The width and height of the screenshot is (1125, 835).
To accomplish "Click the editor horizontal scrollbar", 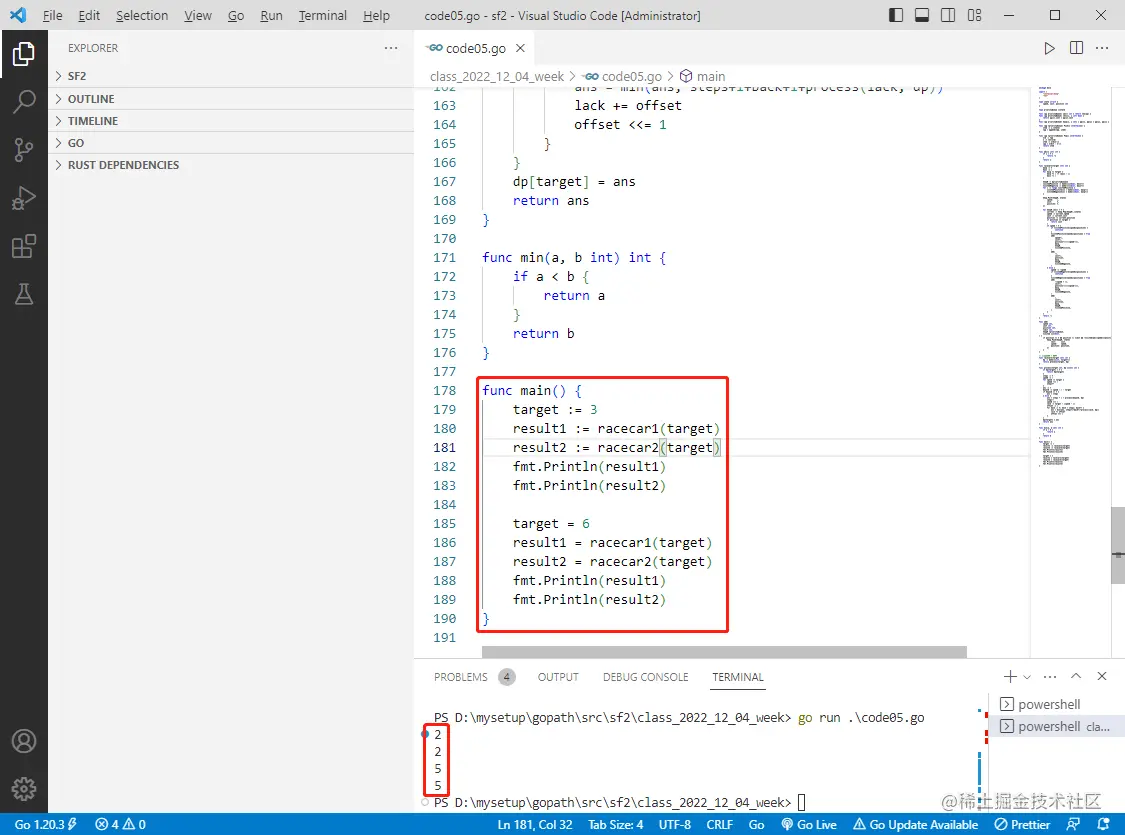I will point(724,651).
